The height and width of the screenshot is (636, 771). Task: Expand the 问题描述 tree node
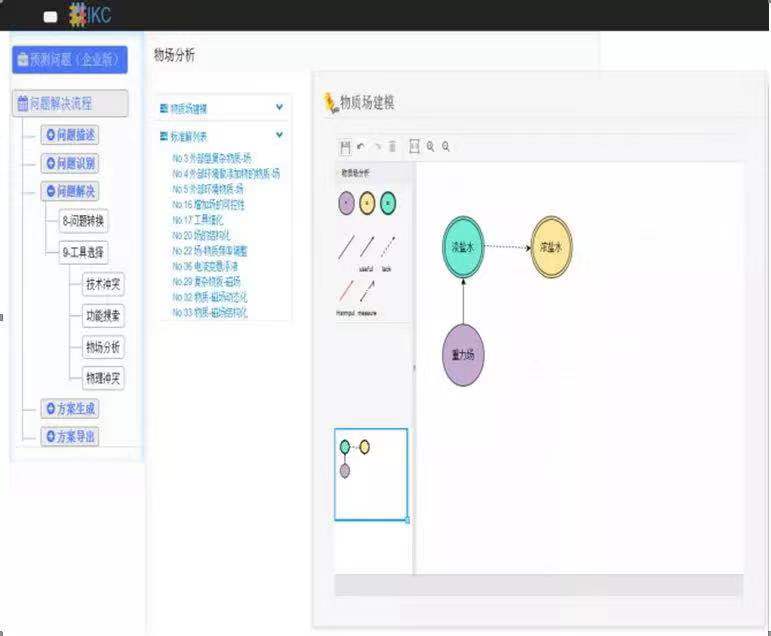[69, 135]
